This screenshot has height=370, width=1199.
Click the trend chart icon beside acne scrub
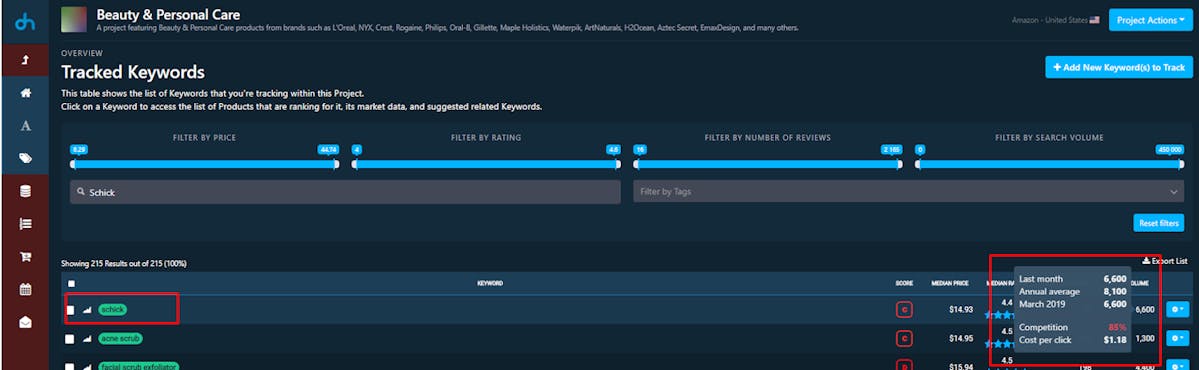tap(86, 339)
